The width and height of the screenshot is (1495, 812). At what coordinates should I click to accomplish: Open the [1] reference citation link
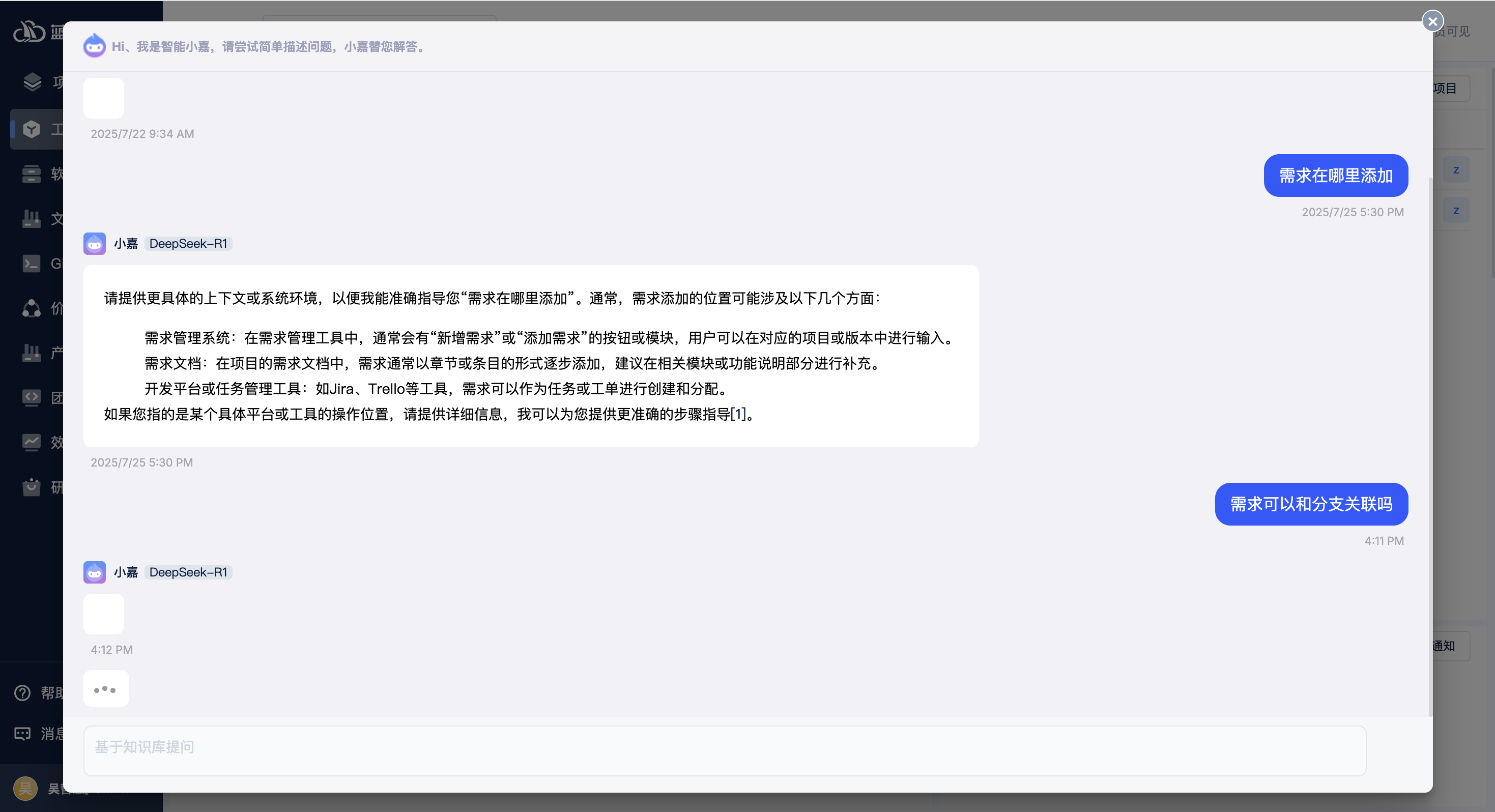tap(738, 414)
